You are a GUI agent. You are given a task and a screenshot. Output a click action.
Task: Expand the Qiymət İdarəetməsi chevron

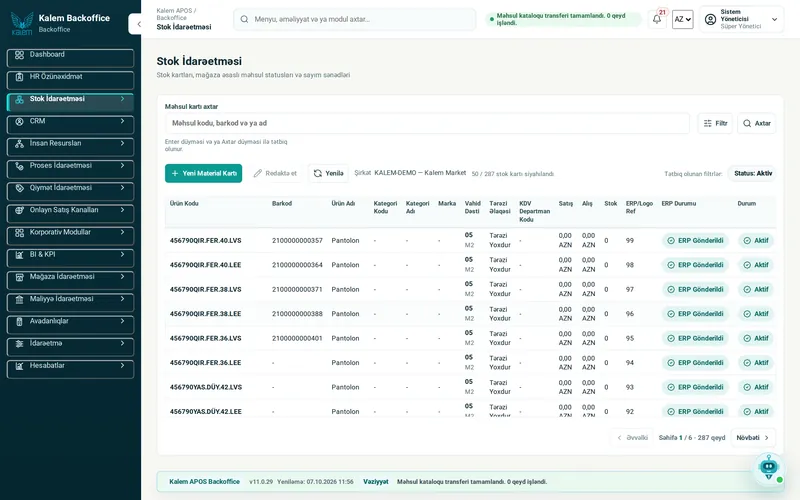tap(122, 188)
